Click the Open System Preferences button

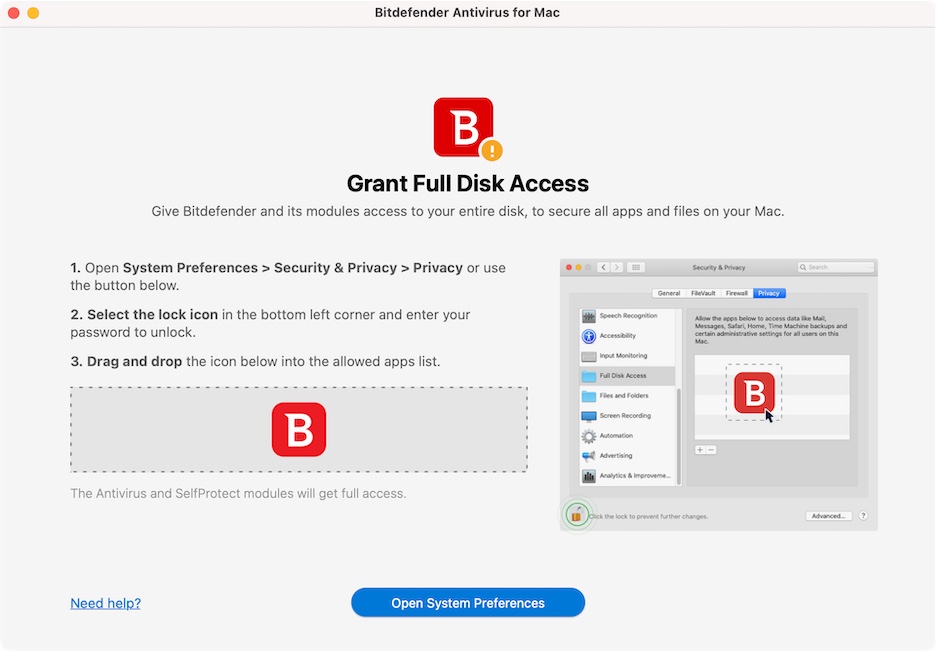point(467,603)
